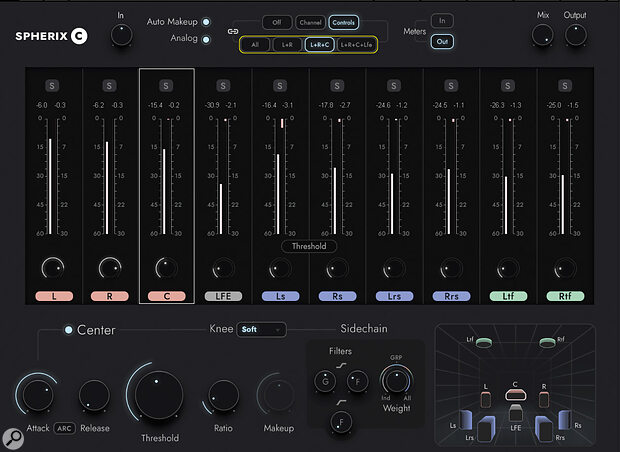Select the Rs channel label
The width and height of the screenshot is (620, 452).
(337, 296)
